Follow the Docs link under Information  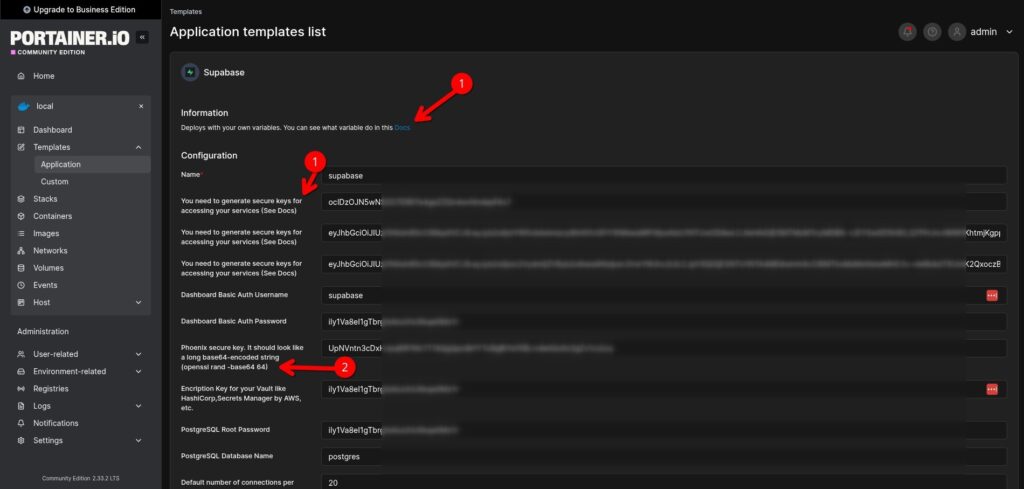402,128
